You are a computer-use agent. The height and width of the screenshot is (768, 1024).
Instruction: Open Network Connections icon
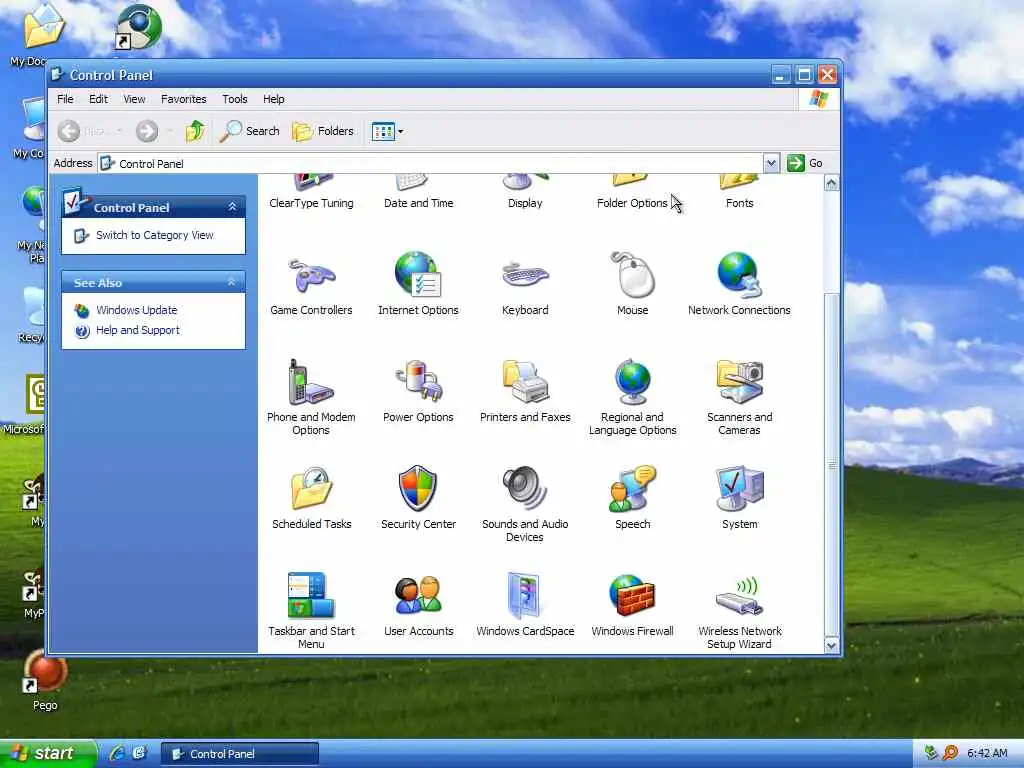pyautogui.click(x=739, y=274)
